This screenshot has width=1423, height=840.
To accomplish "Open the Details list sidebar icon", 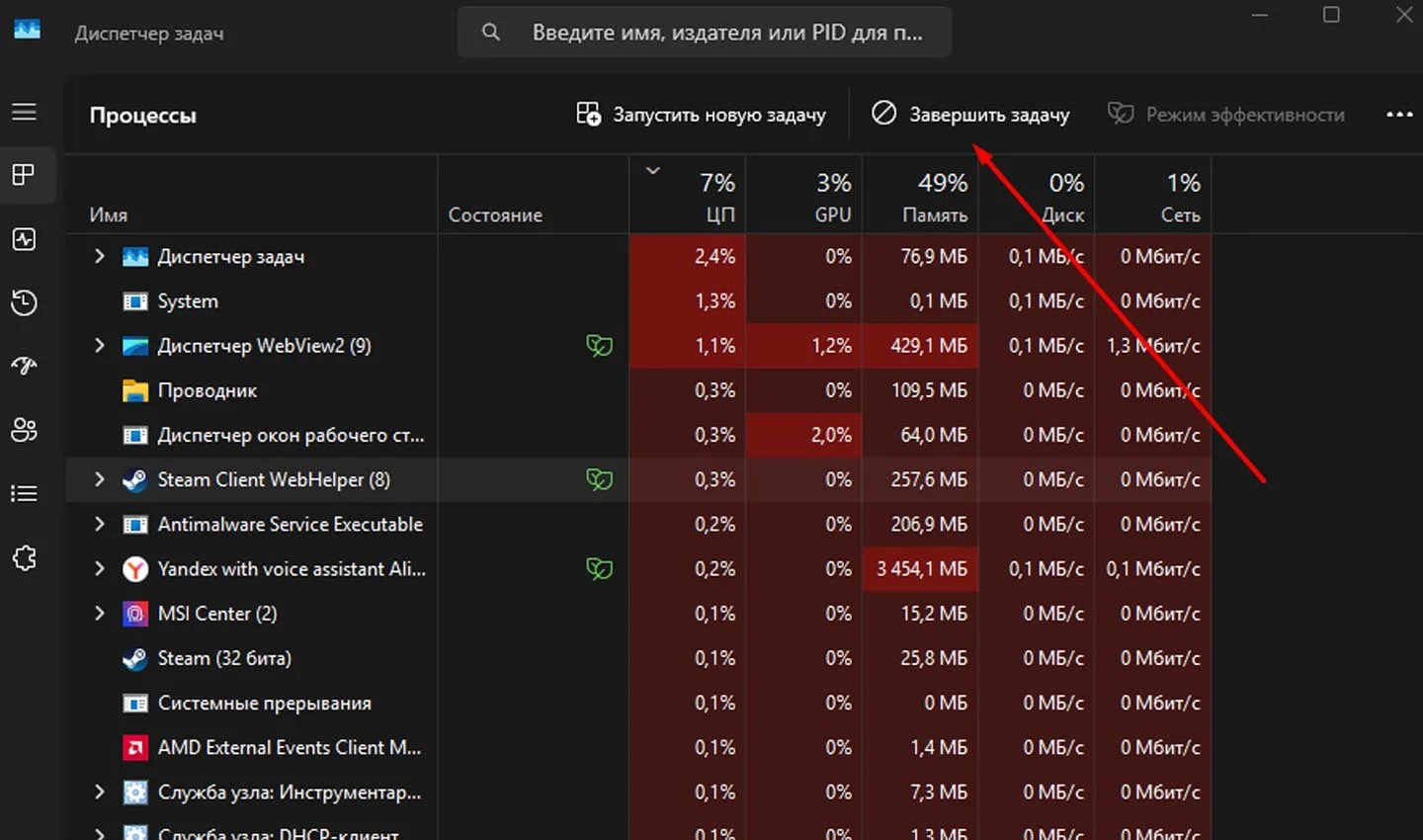I will (x=24, y=493).
